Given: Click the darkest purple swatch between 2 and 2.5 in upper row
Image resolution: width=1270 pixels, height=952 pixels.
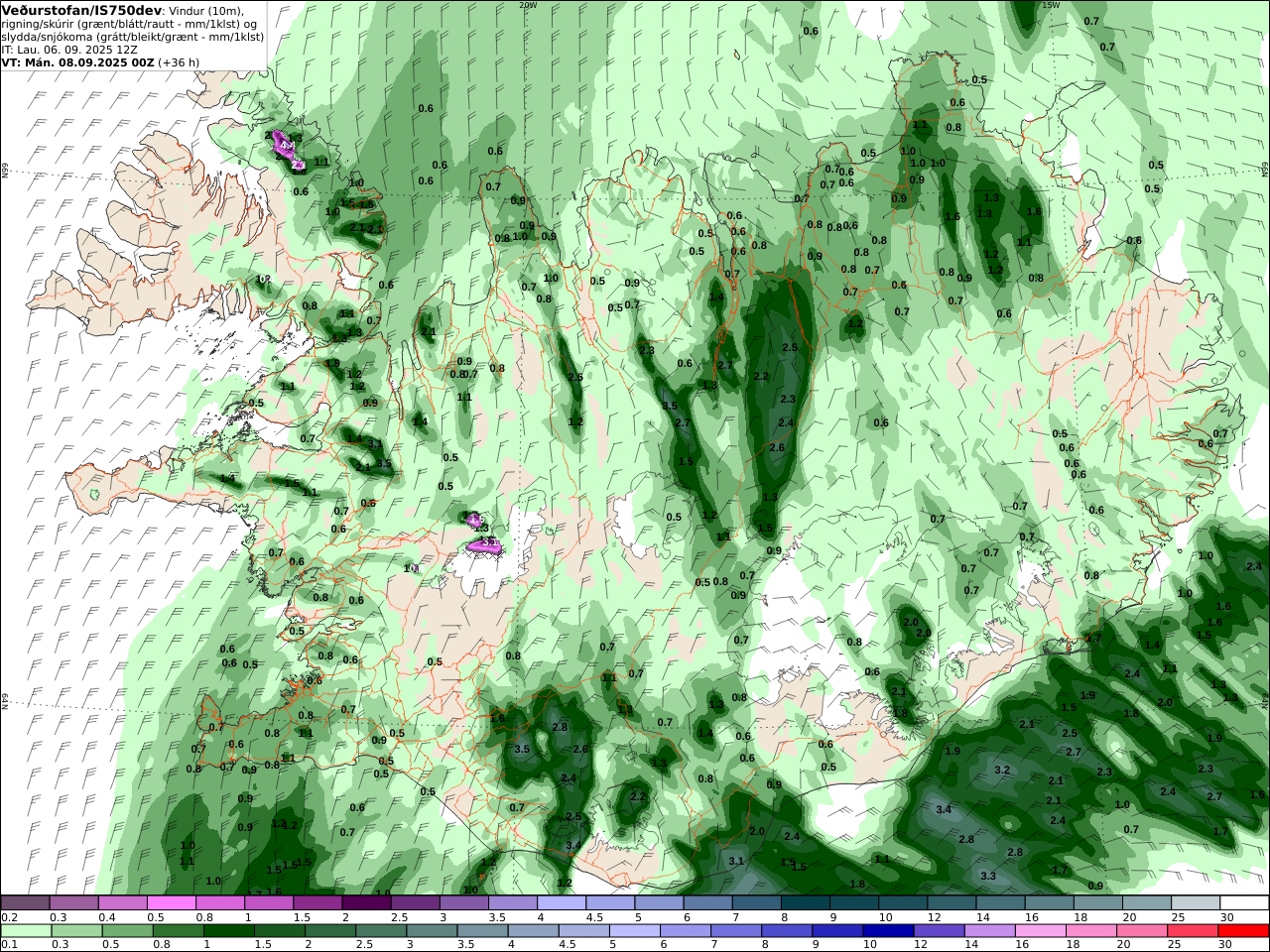Looking at the screenshot, I should [x=365, y=903].
